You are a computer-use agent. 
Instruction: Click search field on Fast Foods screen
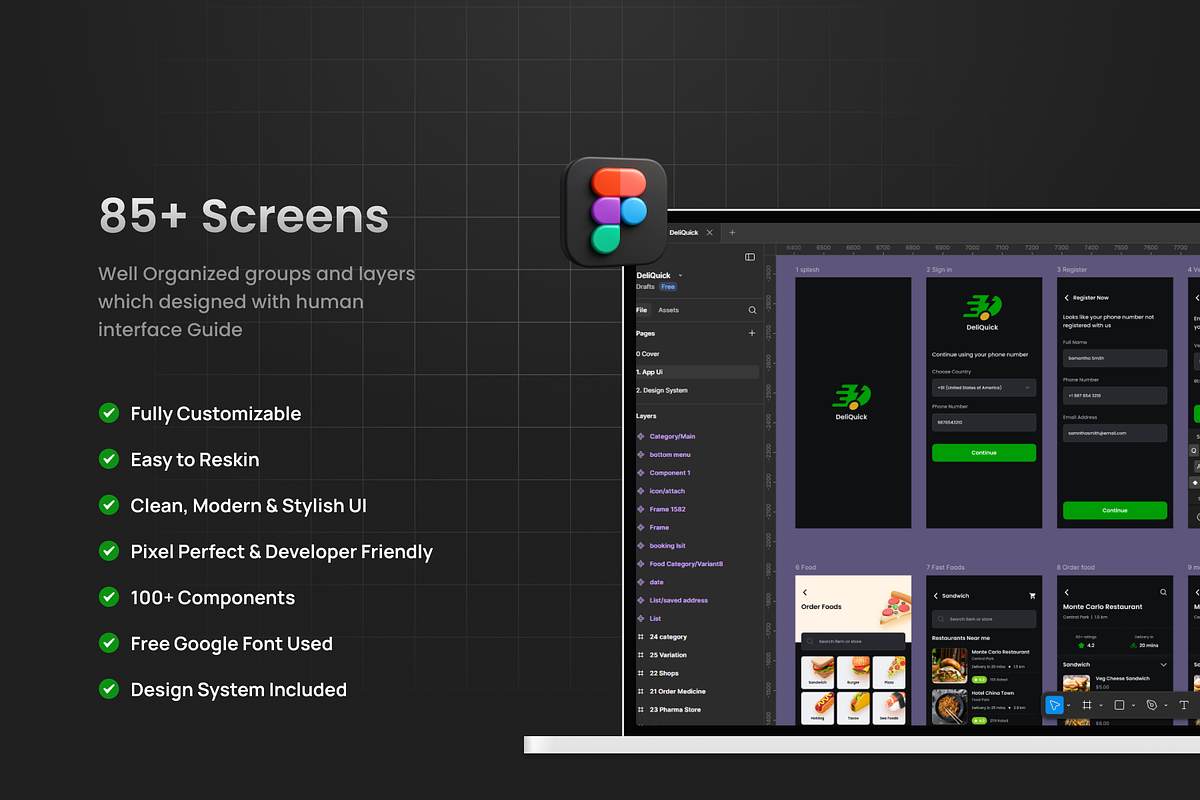click(x=984, y=620)
